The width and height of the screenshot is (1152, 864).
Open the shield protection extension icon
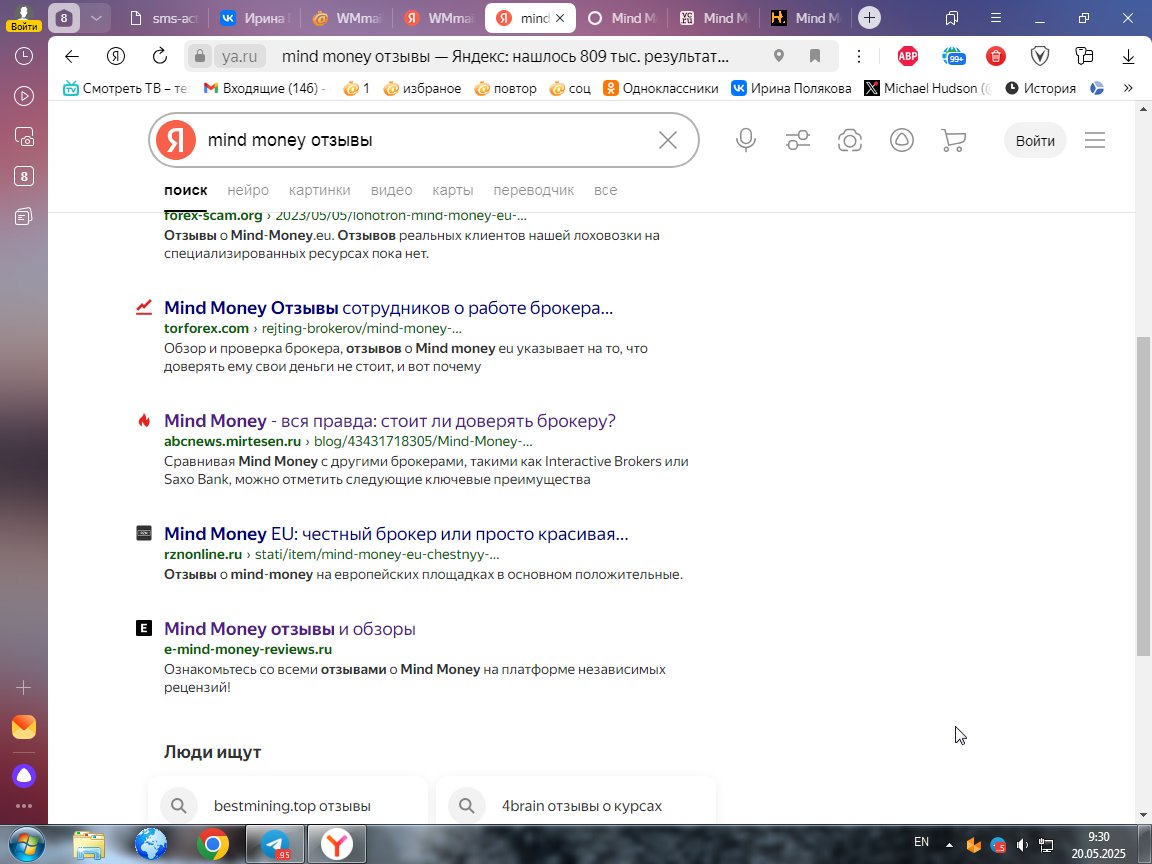(x=1040, y=56)
